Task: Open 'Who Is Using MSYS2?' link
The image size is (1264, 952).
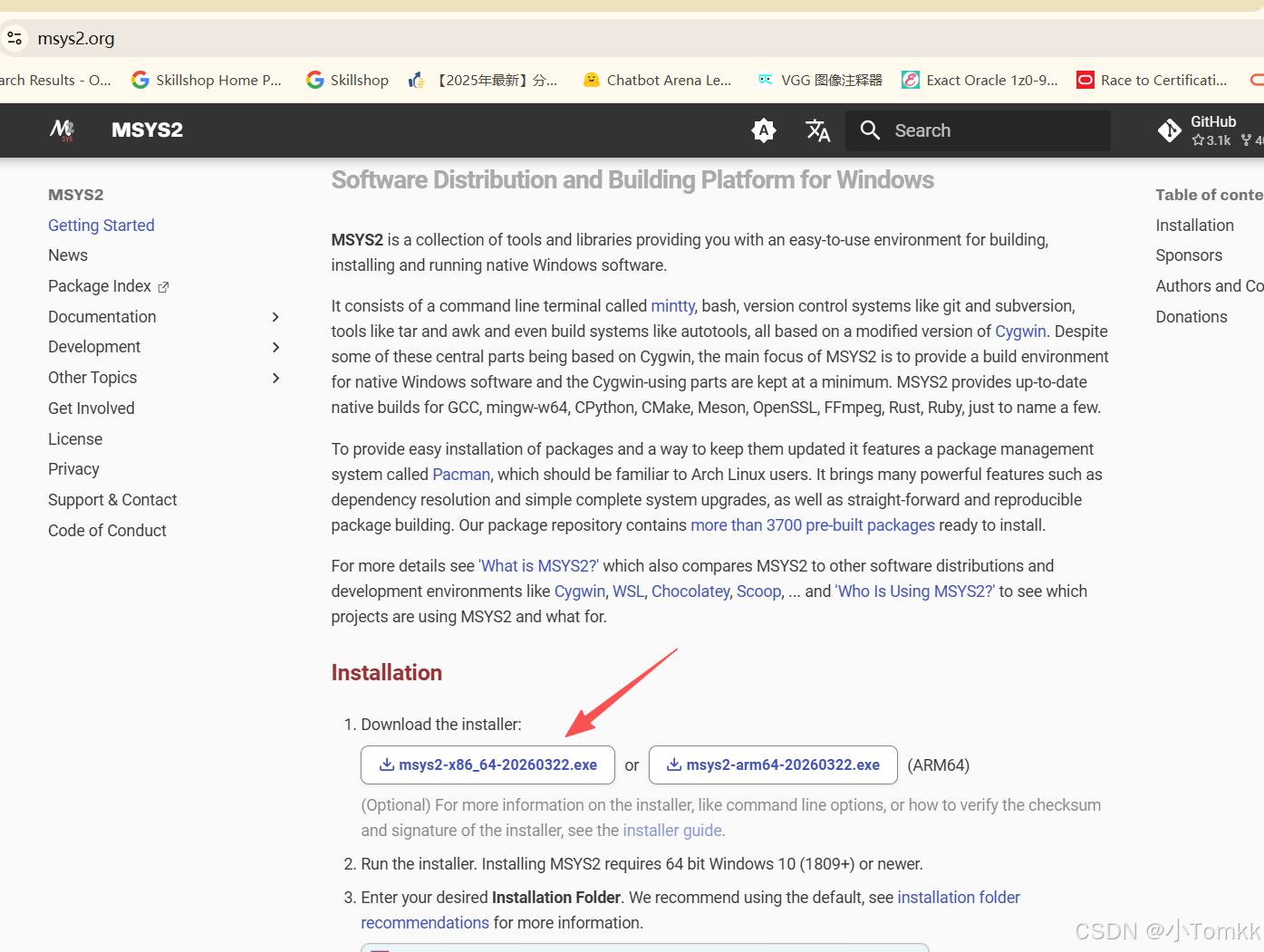Action: coord(914,591)
